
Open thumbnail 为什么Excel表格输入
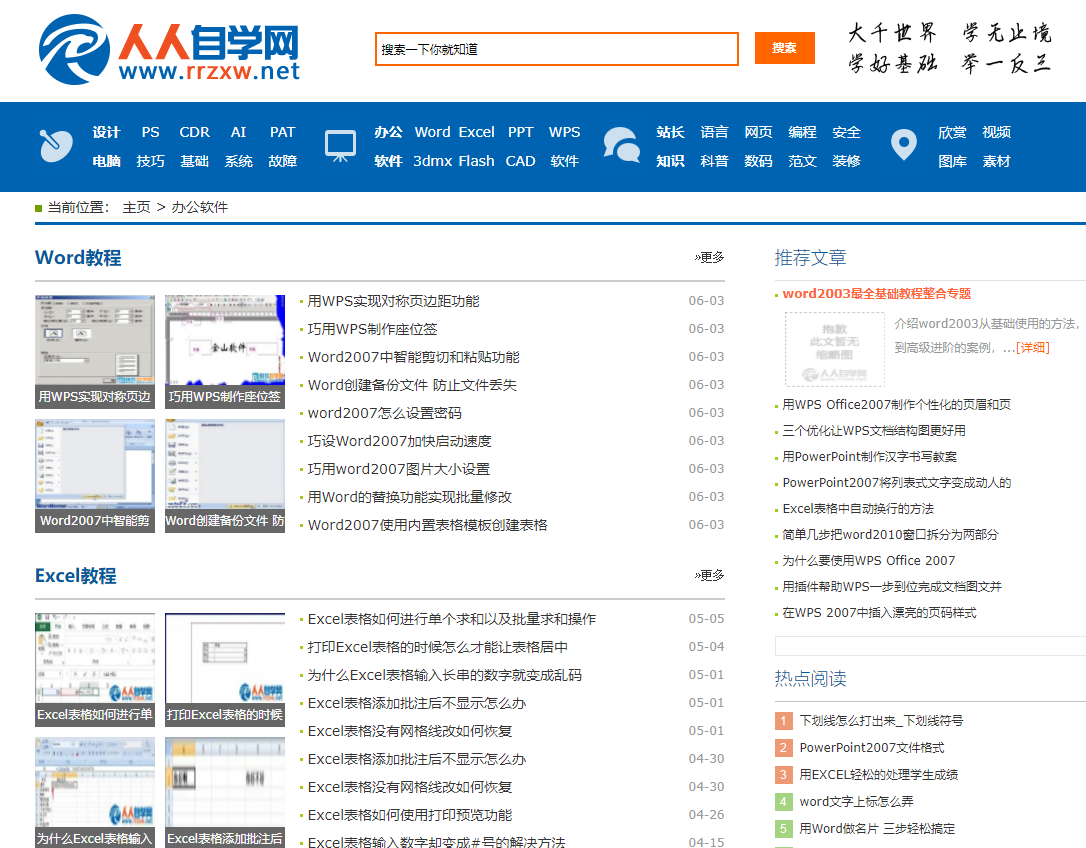(x=95, y=793)
